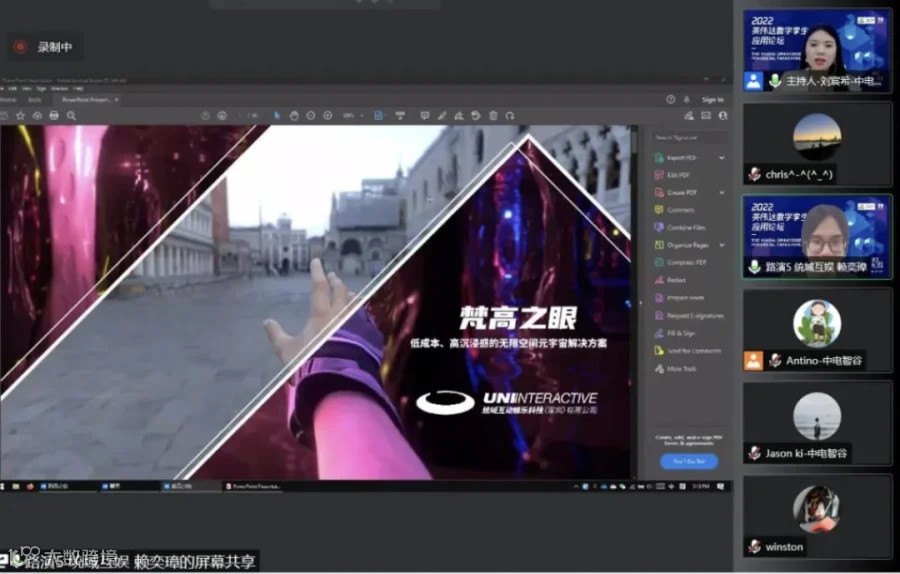Click the notifications bell icon
Image resolution: width=900 pixels, height=574 pixels.
tap(686, 99)
